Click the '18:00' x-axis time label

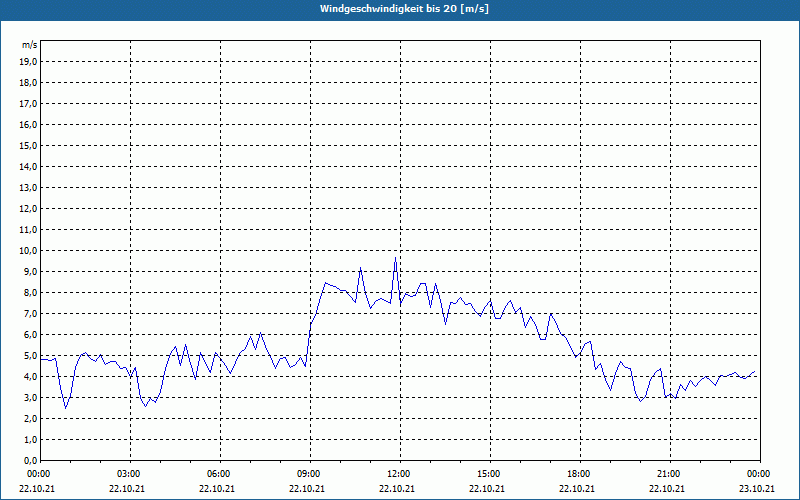tap(580, 474)
